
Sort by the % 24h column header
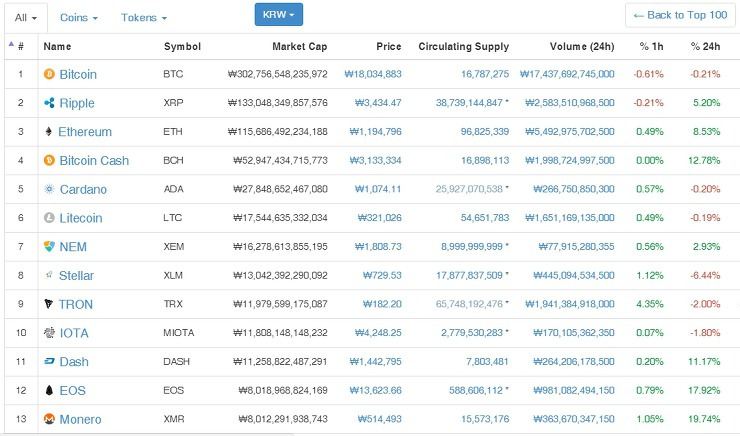(705, 46)
